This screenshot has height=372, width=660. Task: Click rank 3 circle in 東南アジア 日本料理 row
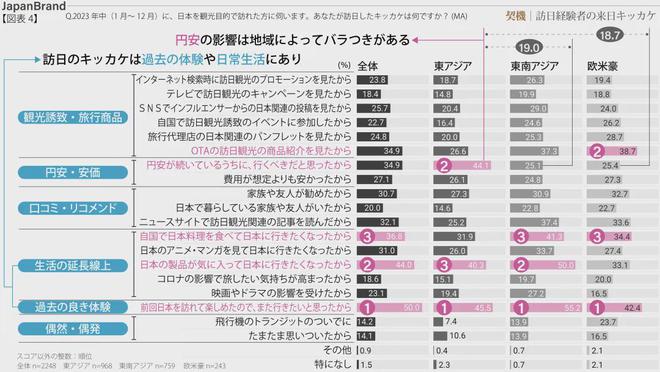(521, 236)
